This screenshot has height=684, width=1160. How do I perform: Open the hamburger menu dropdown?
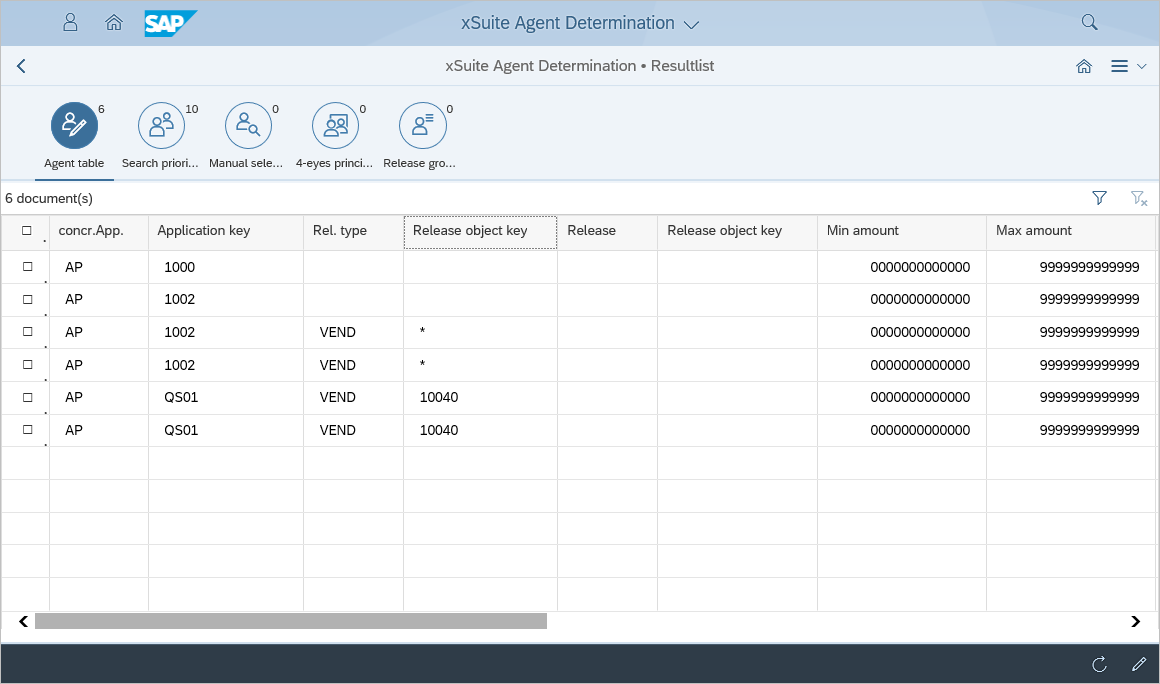(1128, 66)
